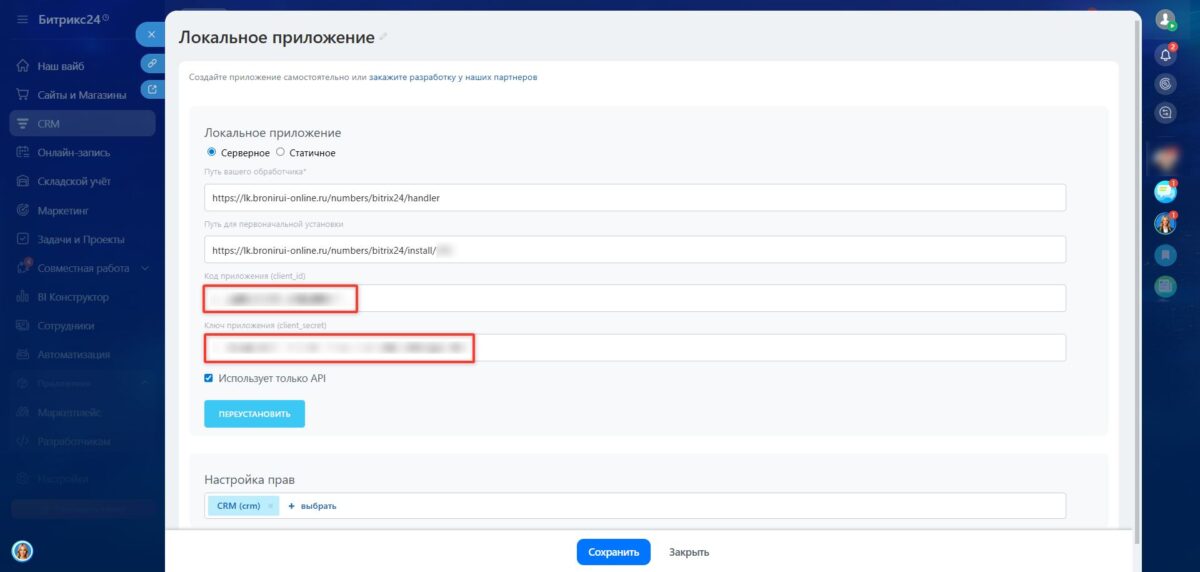Click the client_id application code field
1200x572 pixels.
tap(635, 298)
